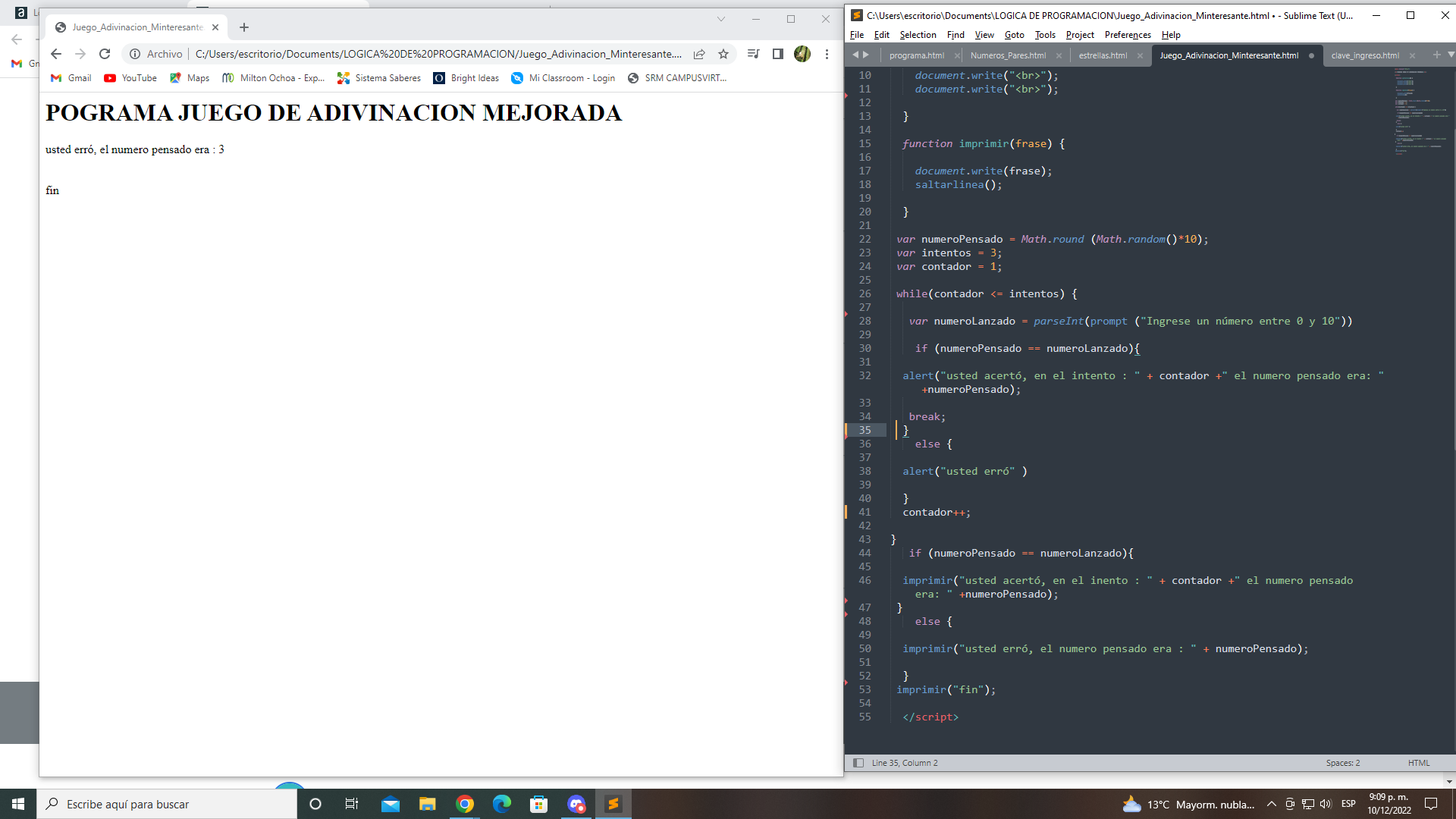Image resolution: width=1456 pixels, height=819 pixels.
Task: Click the Chrome address bar URL
Action: pyautogui.click(x=438, y=54)
